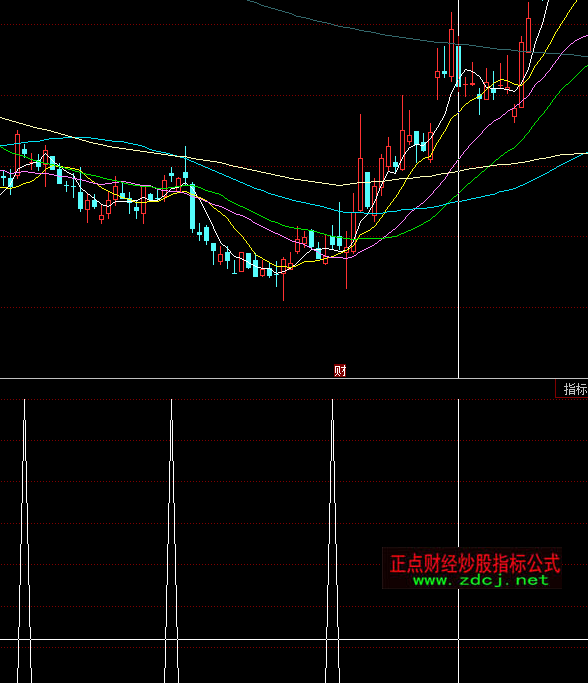The image size is (588, 683).
Task: Click the 正点财经炒股指标公式 watermark title
Action: click(474, 564)
